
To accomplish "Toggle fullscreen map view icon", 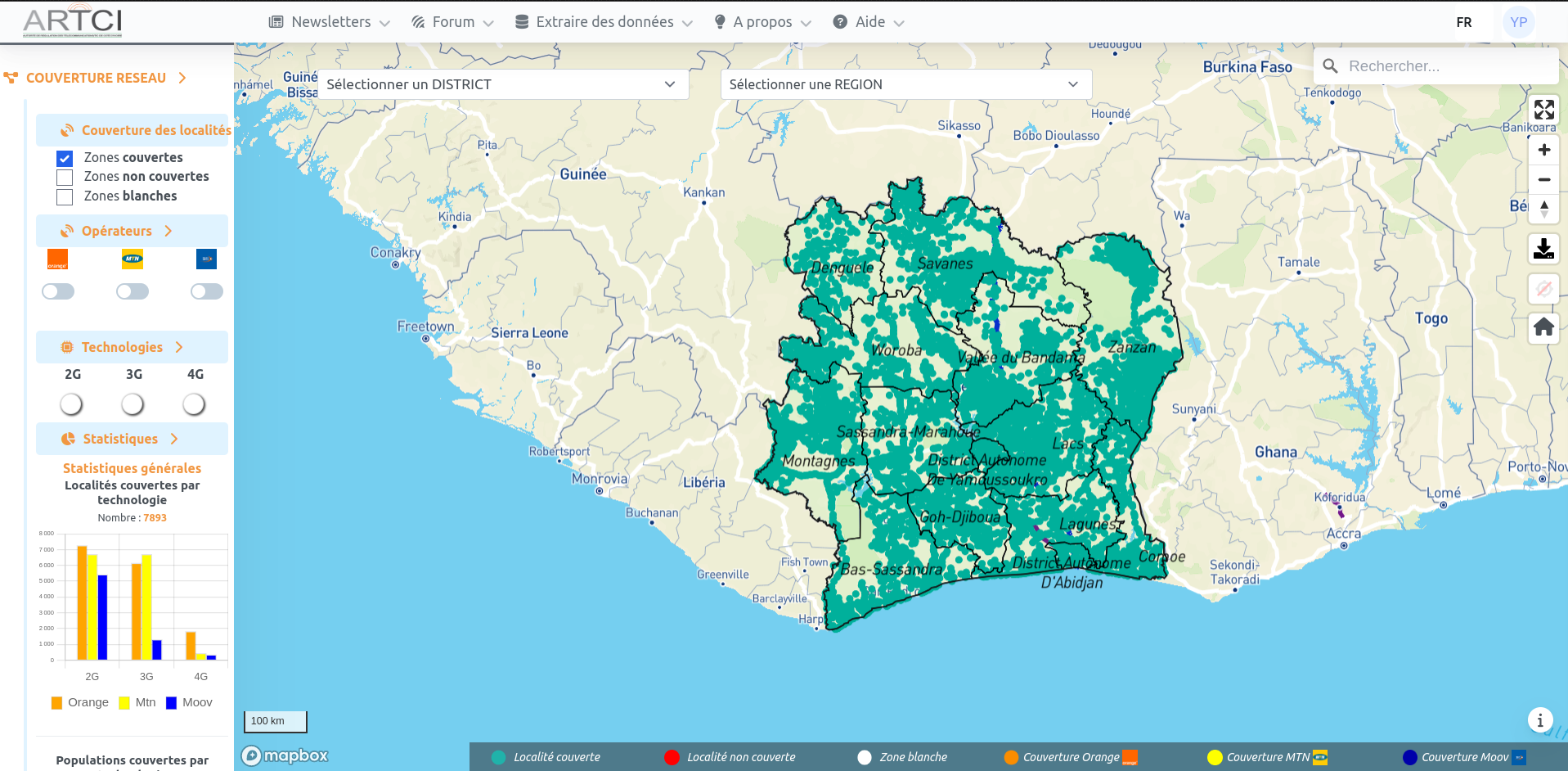I will click(1543, 110).
